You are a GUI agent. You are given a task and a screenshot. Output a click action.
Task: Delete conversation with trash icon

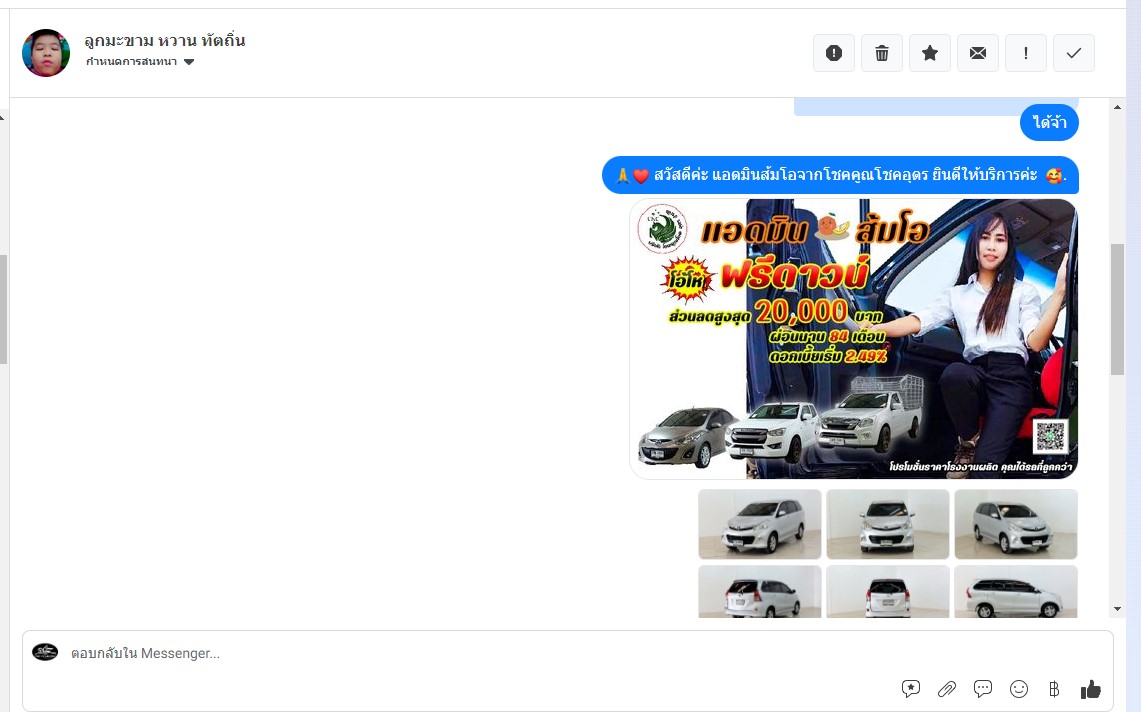(882, 53)
